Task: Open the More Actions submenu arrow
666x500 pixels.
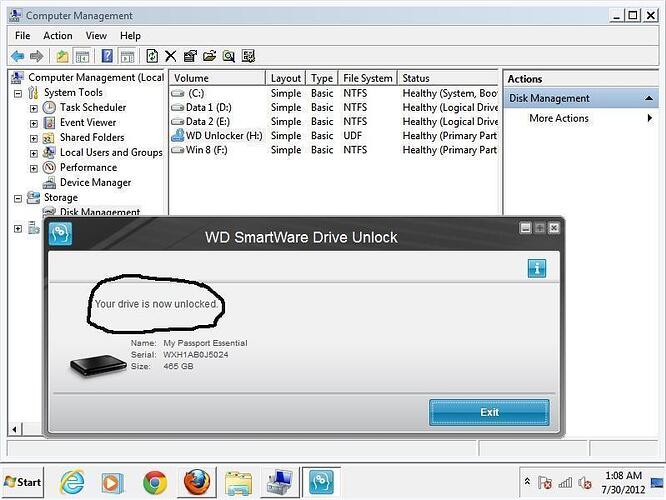Action: (x=649, y=118)
